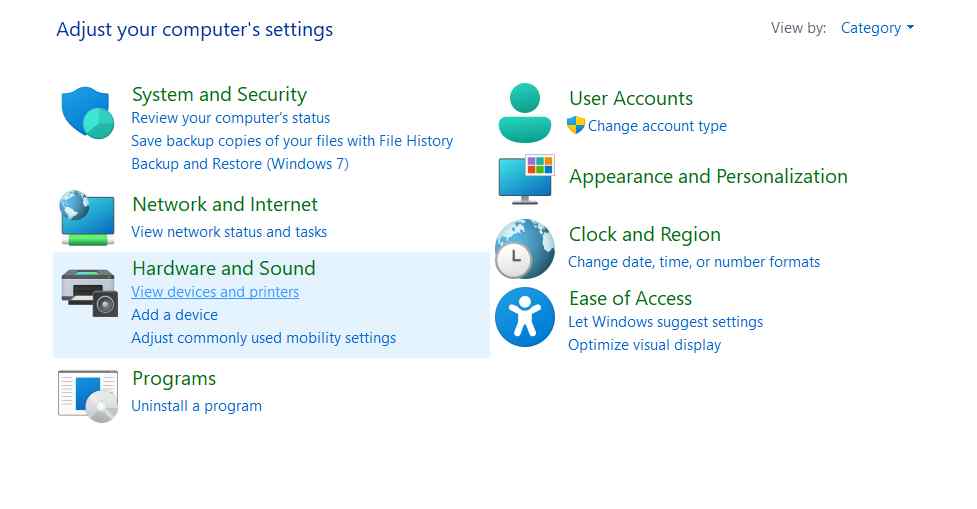Click the Clock and Region globe icon

point(525,249)
